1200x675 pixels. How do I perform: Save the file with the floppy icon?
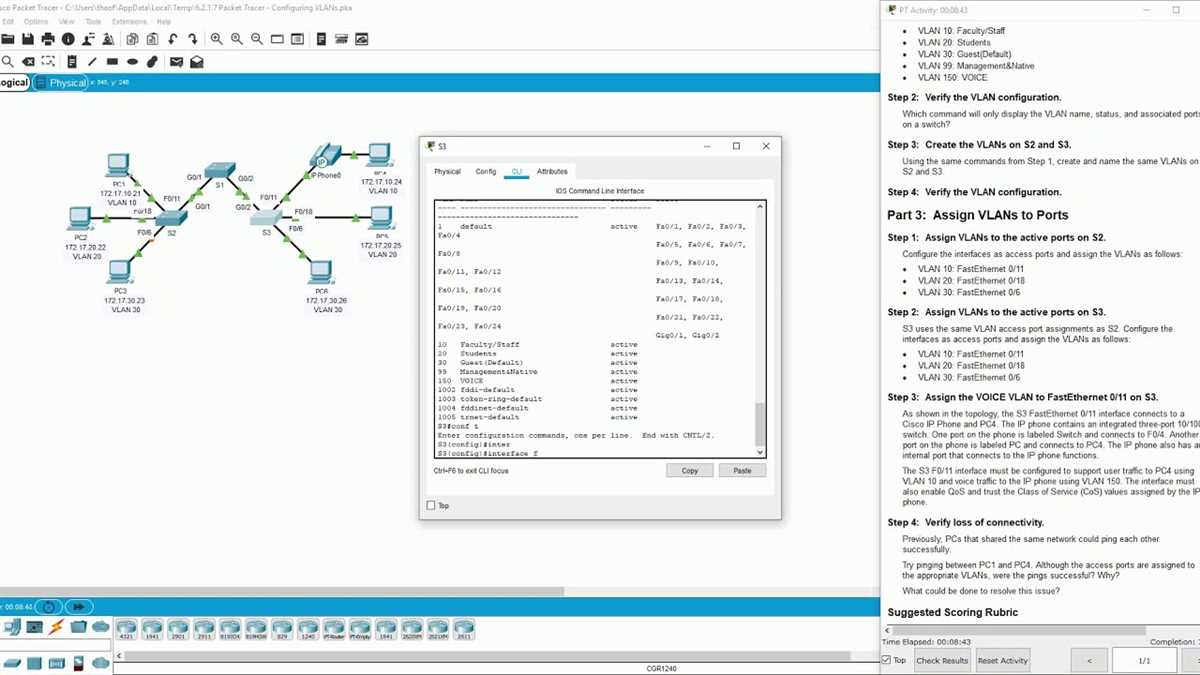pos(28,39)
